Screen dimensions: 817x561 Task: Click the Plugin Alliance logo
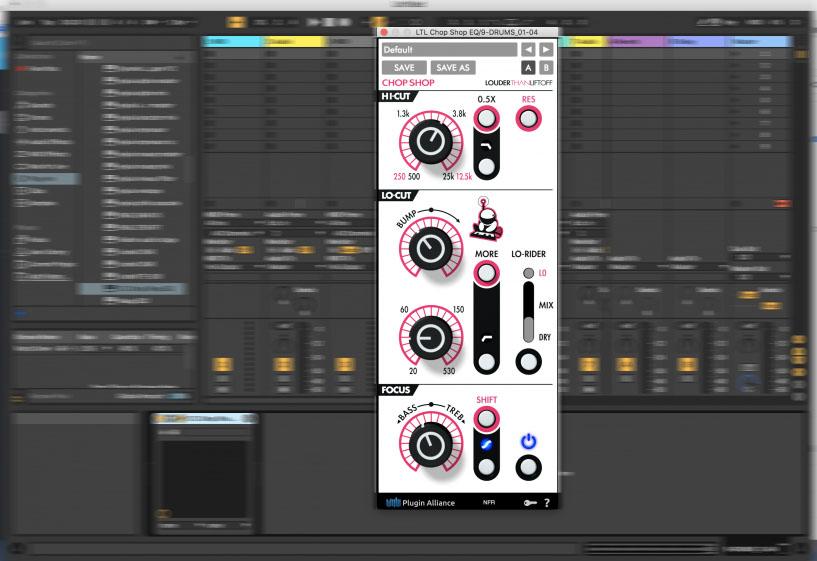click(x=419, y=502)
